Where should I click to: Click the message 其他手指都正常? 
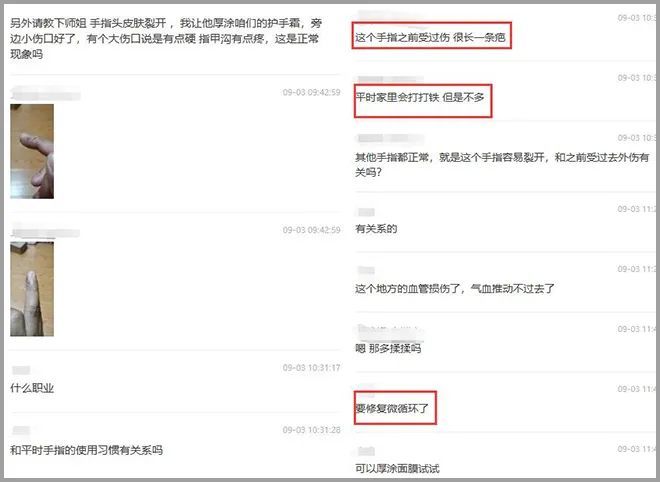click(x=502, y=165)
